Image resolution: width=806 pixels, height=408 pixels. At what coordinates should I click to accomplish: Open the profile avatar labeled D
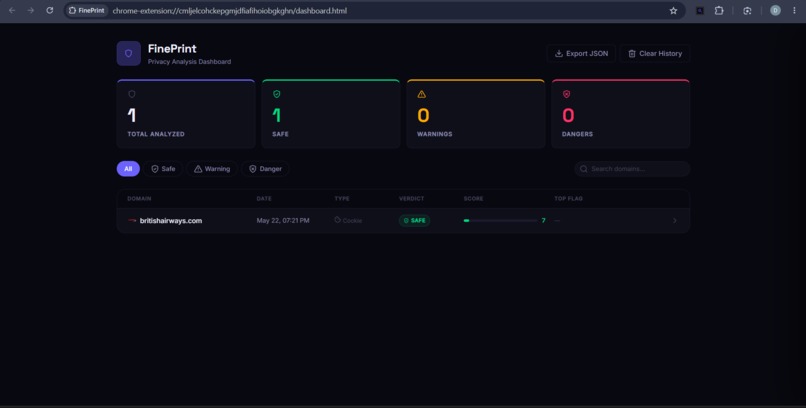click(775, 10)
